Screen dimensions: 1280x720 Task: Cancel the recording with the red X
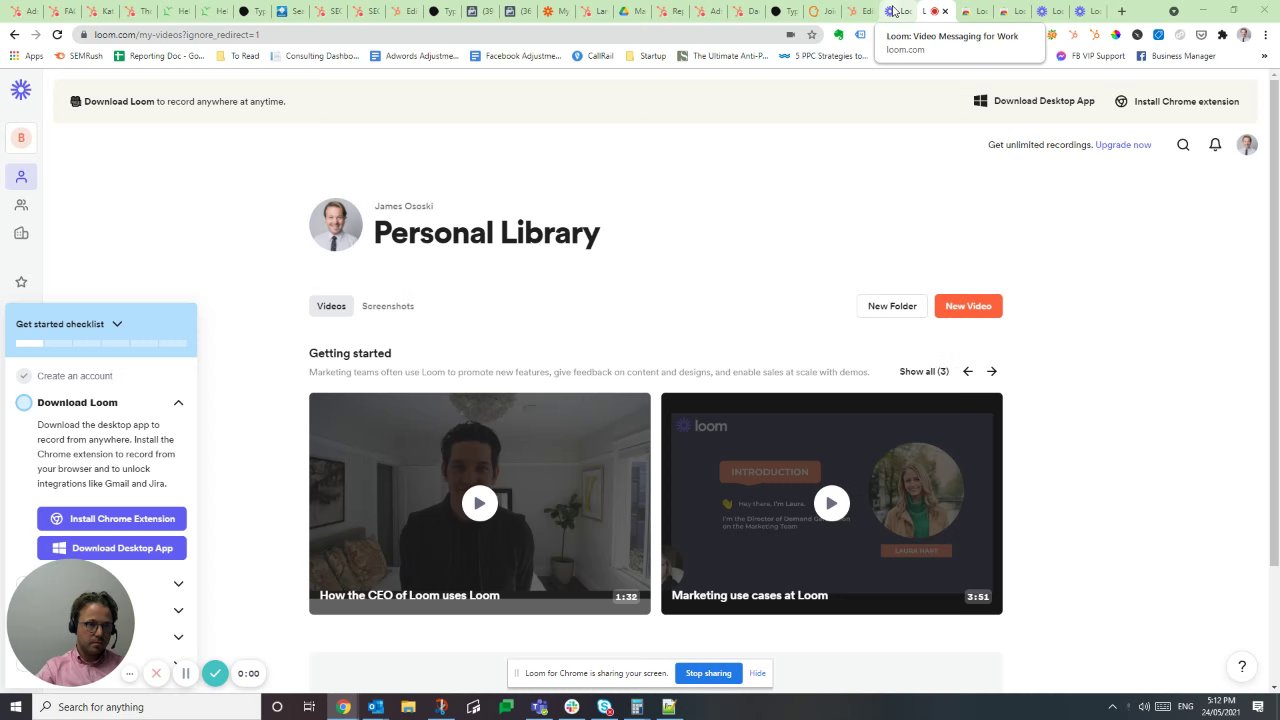click(x=156, y=673)
